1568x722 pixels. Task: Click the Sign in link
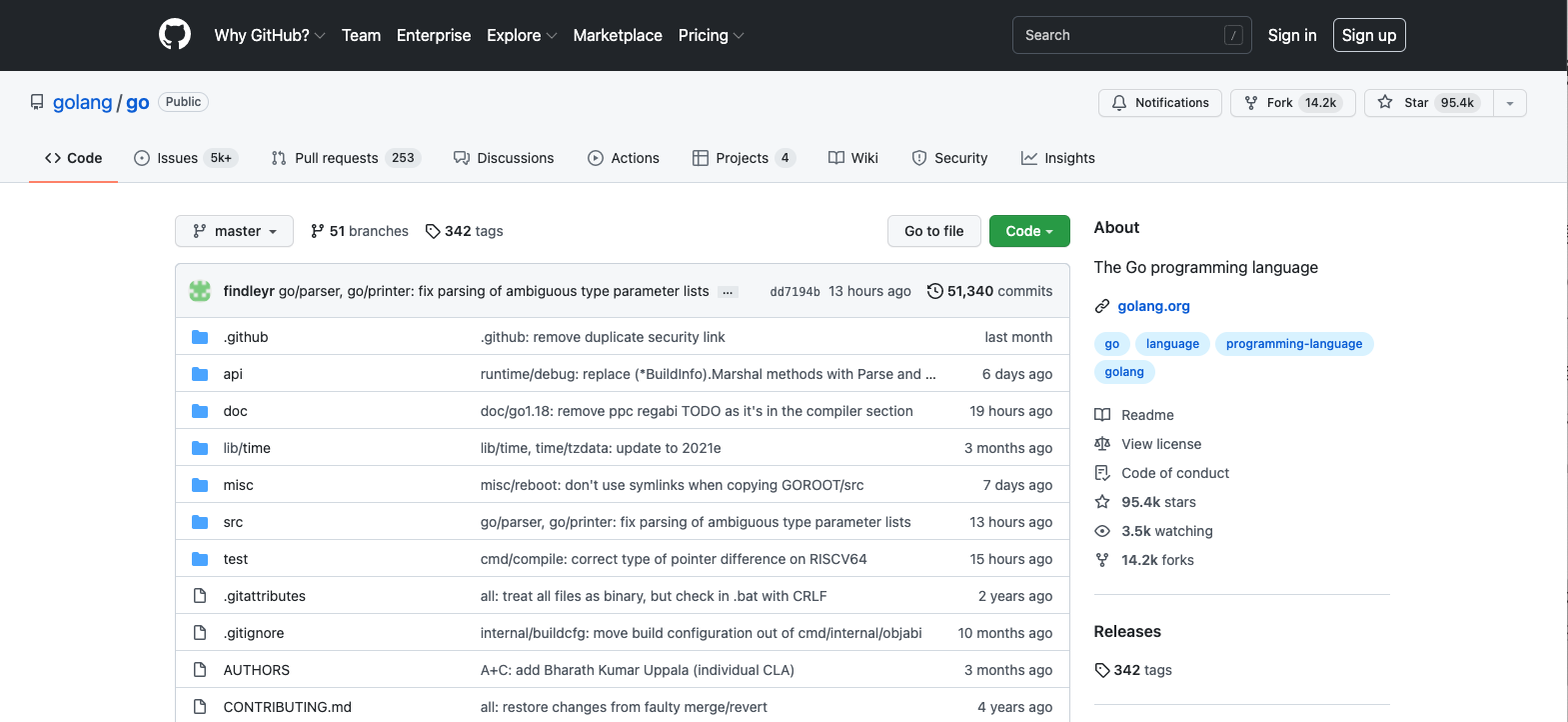pos(1292,35)
